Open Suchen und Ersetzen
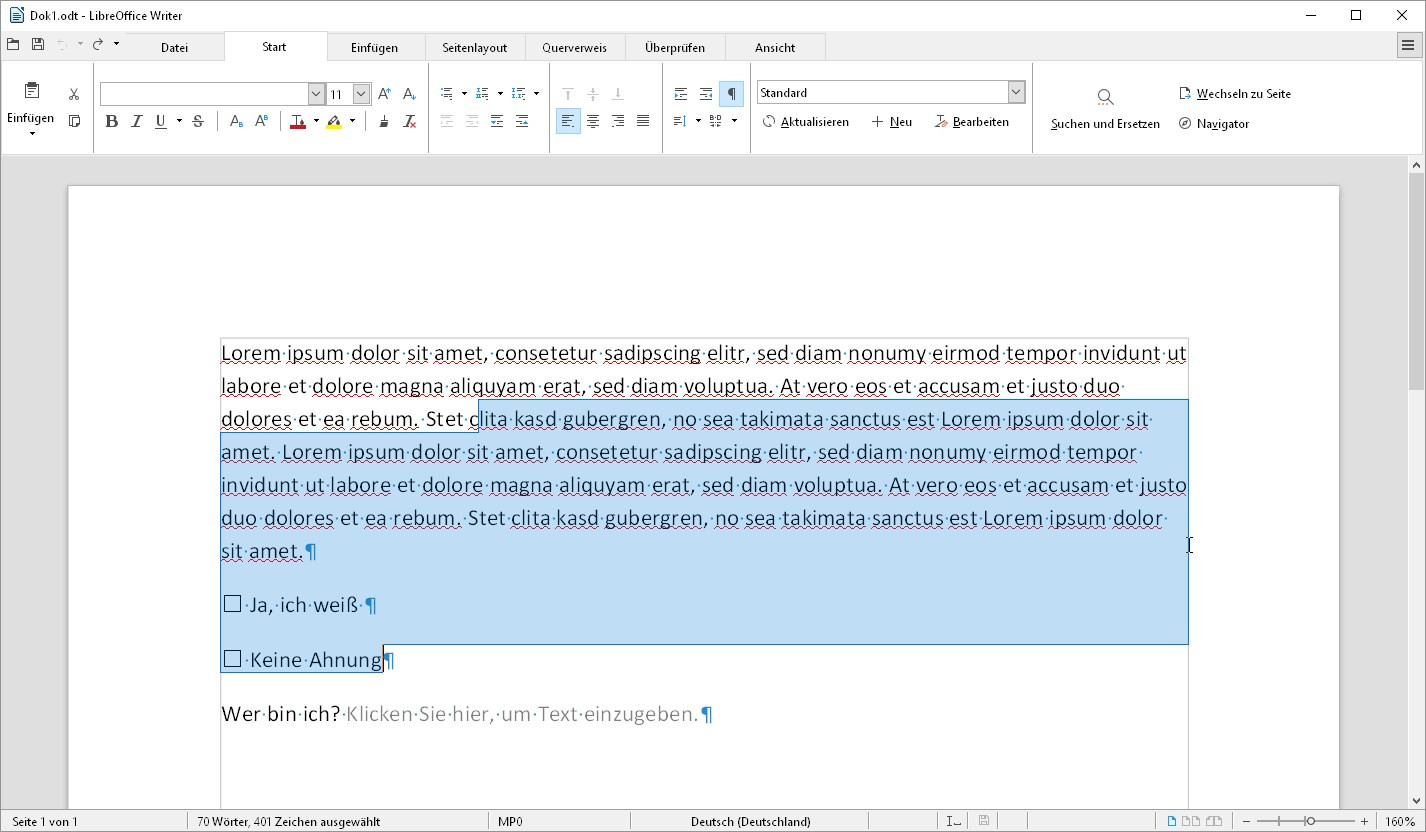Viewport: 1426px width, 832px height. click(x=1105, y=110)
